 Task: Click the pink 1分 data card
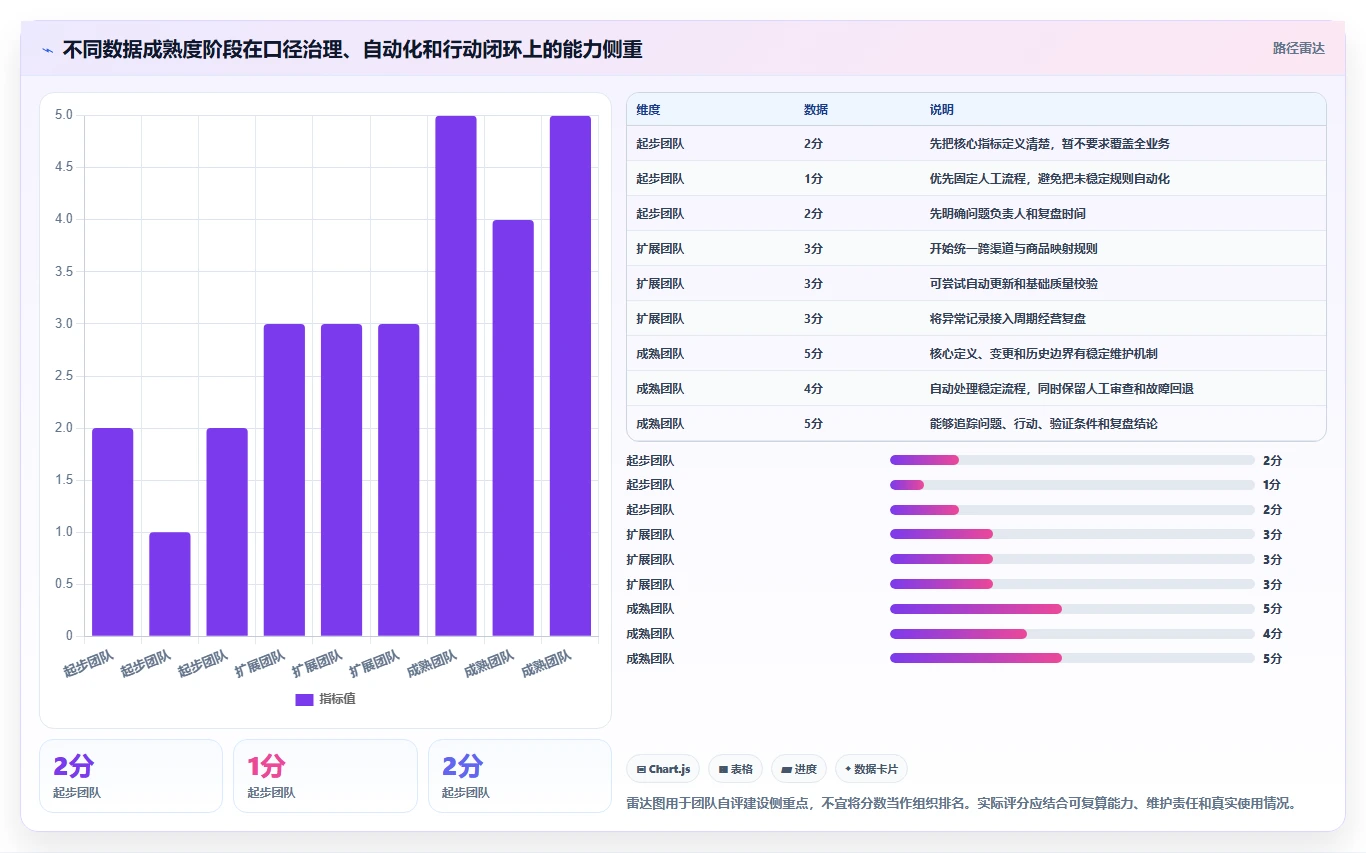click(325, 776)
